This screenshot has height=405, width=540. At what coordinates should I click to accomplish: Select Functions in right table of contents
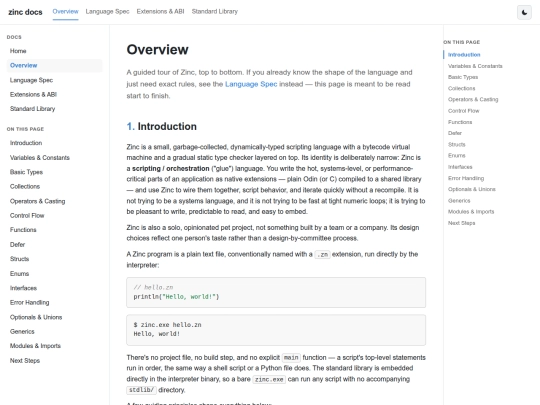460,122
